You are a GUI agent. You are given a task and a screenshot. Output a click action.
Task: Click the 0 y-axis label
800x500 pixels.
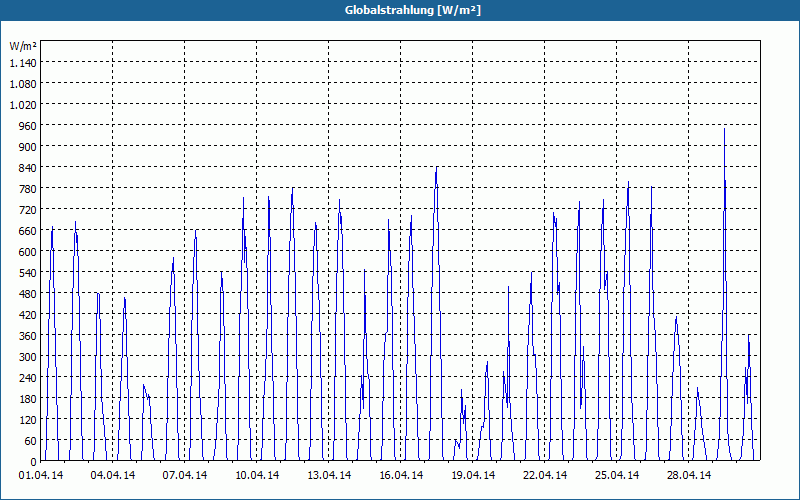point(34,461)
